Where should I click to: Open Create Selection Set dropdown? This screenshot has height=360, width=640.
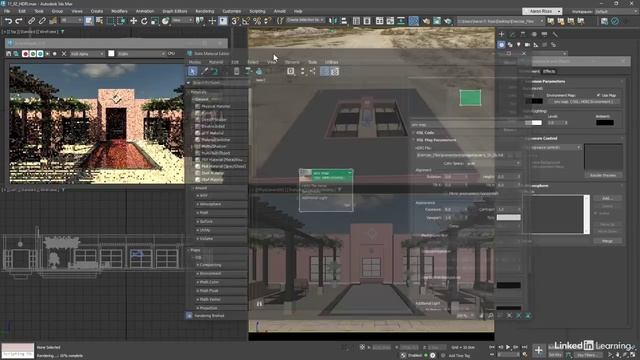[305, 20]
